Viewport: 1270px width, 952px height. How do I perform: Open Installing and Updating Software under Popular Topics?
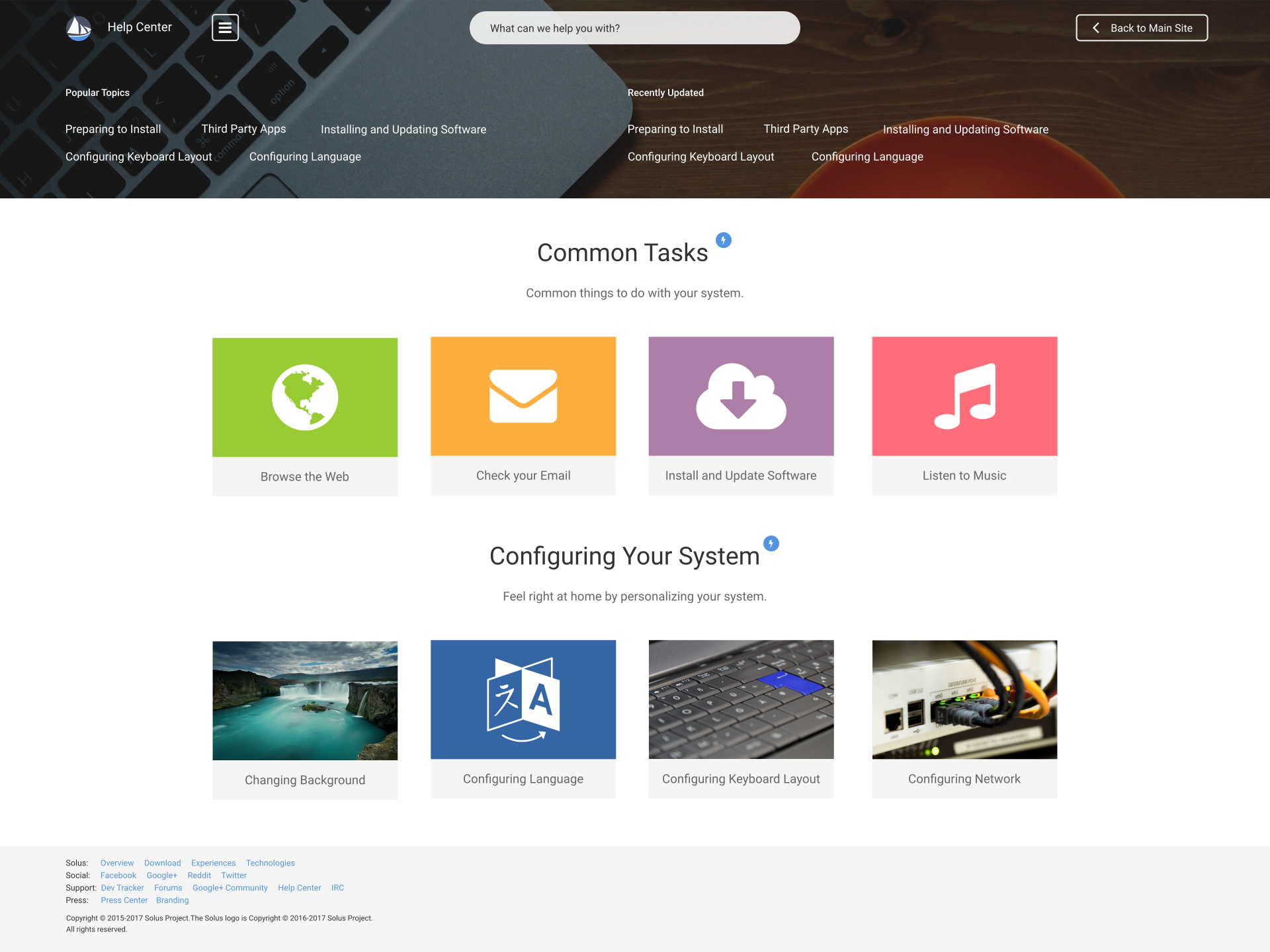coord(403,130)
